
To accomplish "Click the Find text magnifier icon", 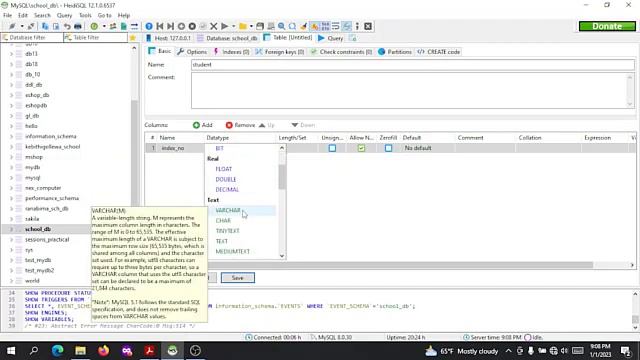I will (282, 26).
